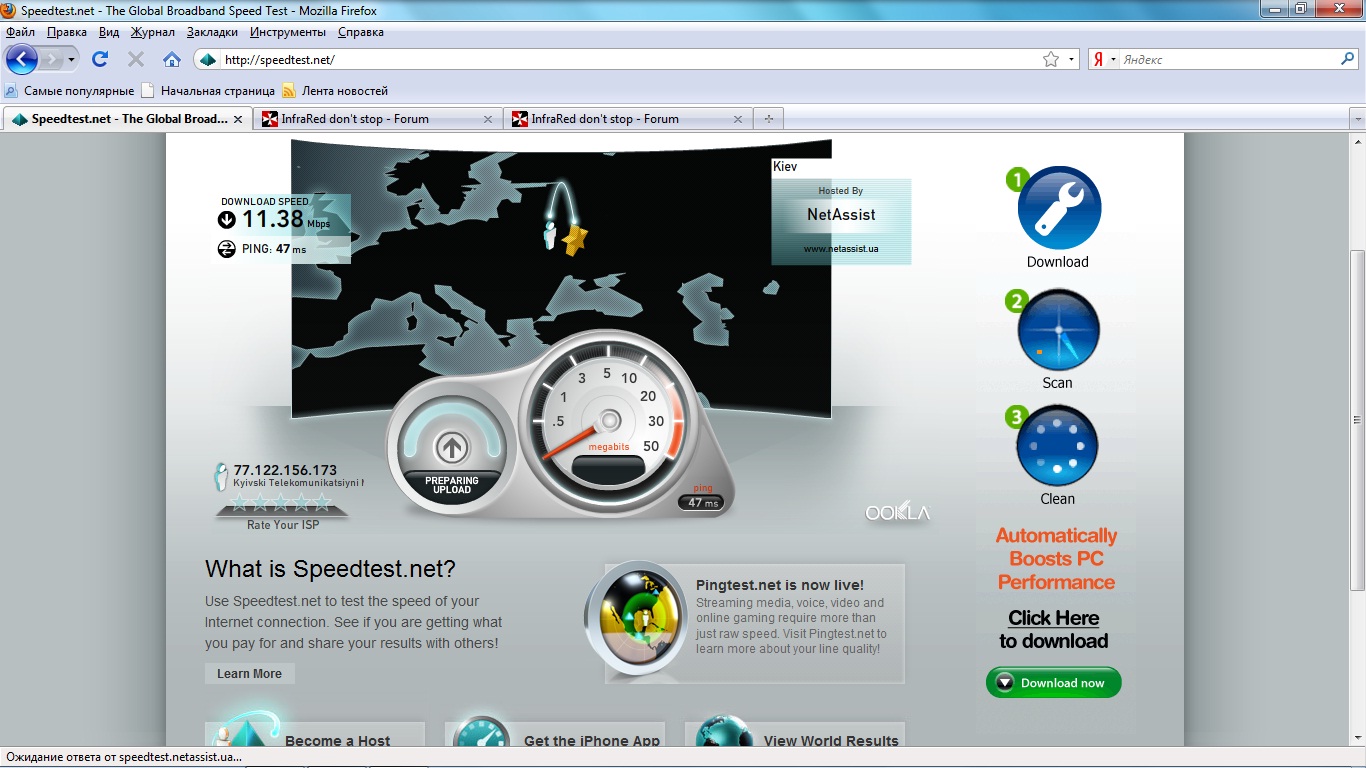Click the blue Clean icon

(1057, 446)
